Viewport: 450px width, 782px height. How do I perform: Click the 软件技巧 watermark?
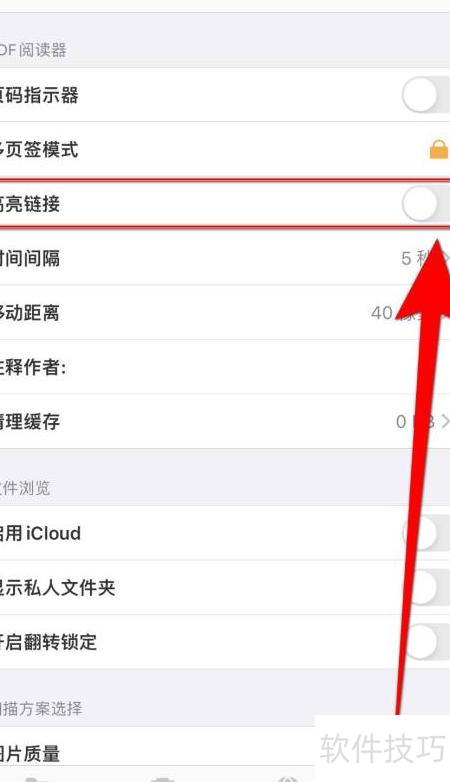point(382,748)
